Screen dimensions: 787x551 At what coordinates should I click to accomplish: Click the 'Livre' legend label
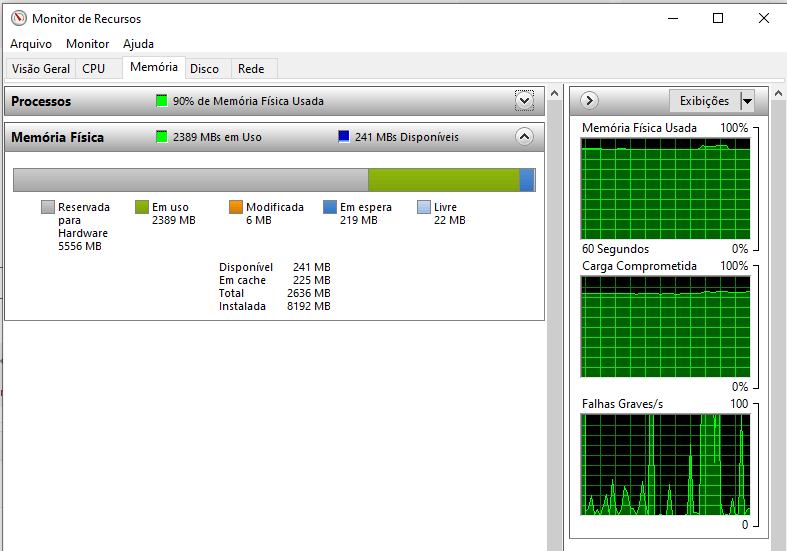445,207
